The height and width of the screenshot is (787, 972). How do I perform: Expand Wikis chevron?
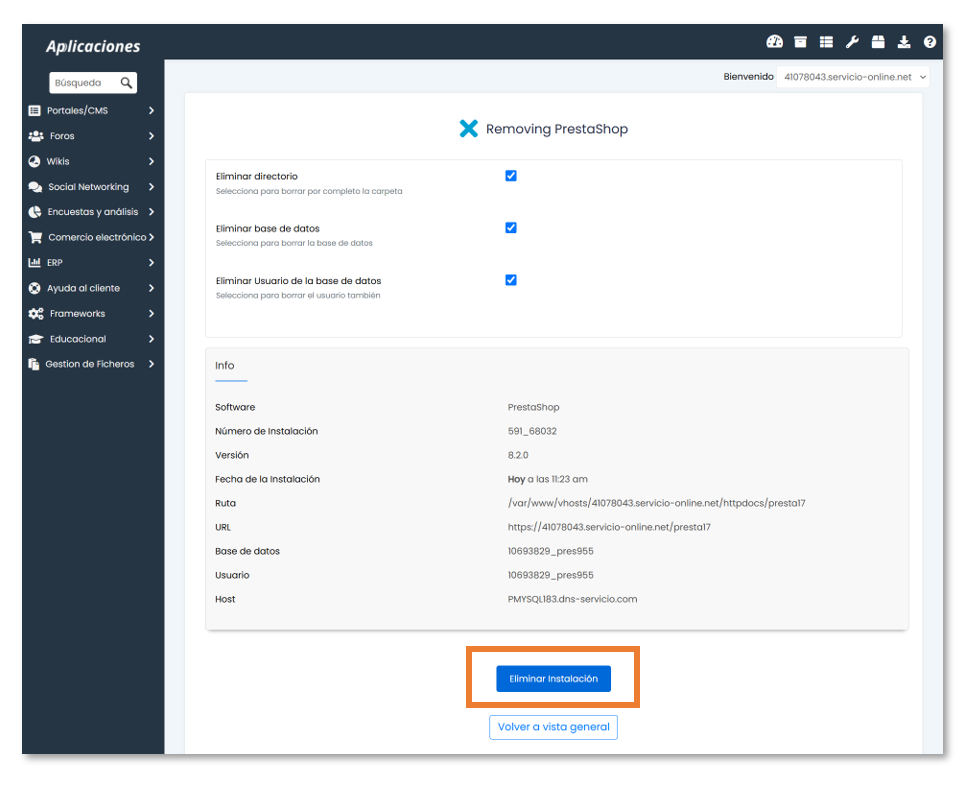pos(151,161)
